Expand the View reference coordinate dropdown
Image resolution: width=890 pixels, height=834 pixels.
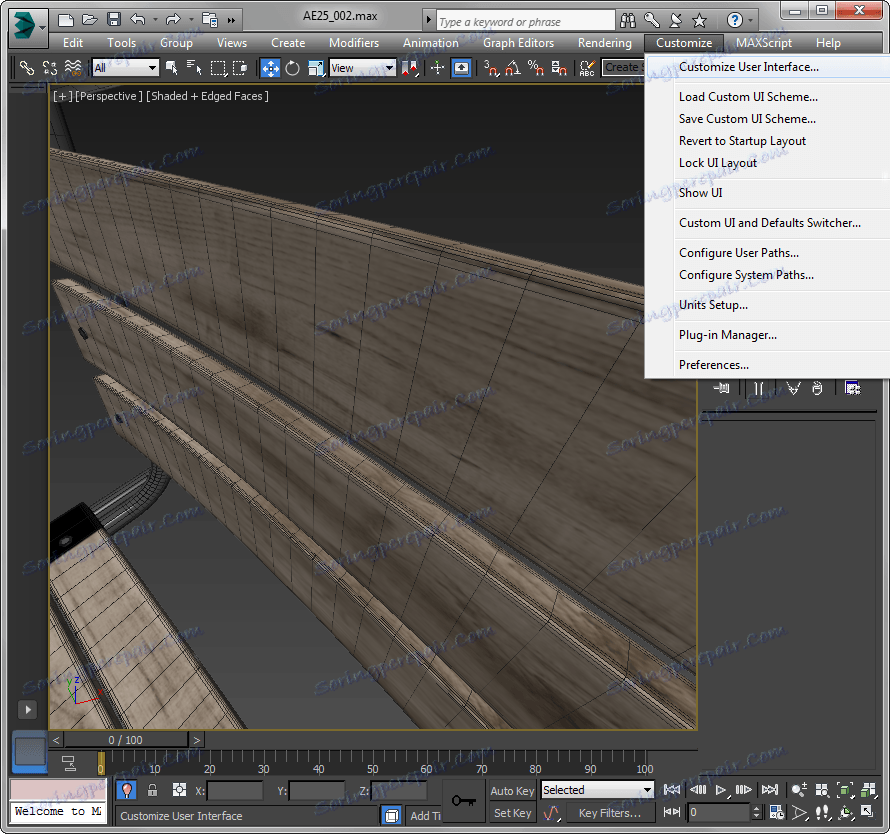(x=362, y=68)
